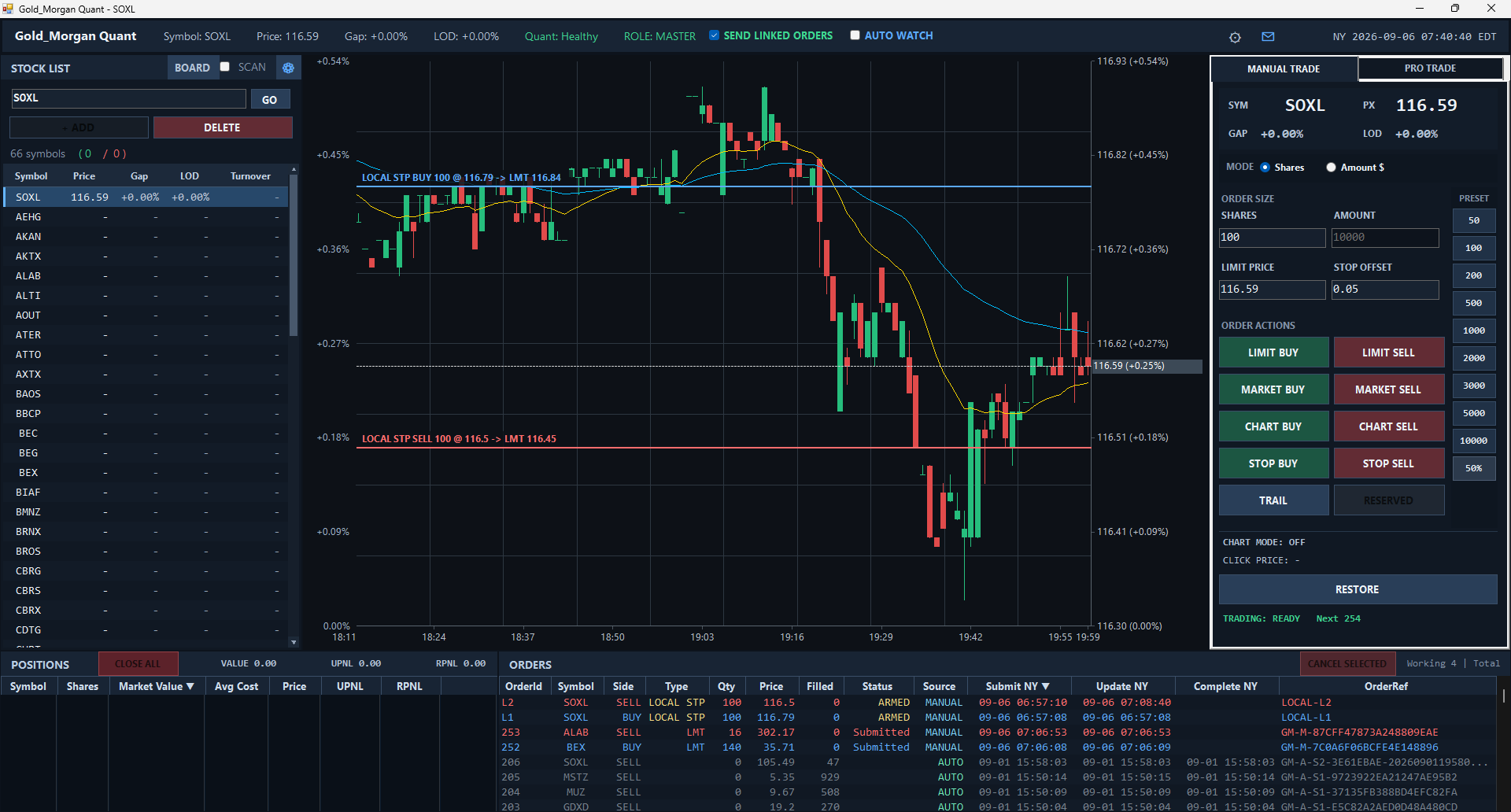This screenshot has width=1511, height=812.
Task: Click the symbol search input field
Action: (x=128, y=98)
